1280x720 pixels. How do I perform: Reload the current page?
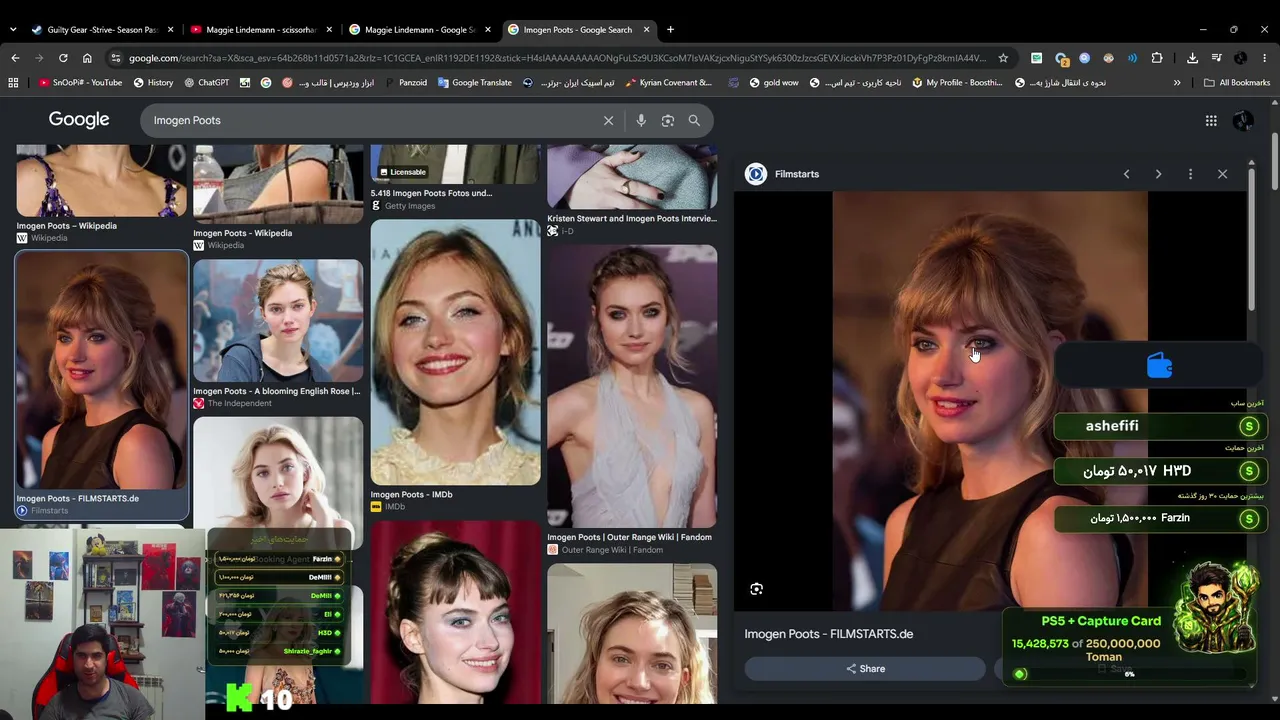point(63,58)
